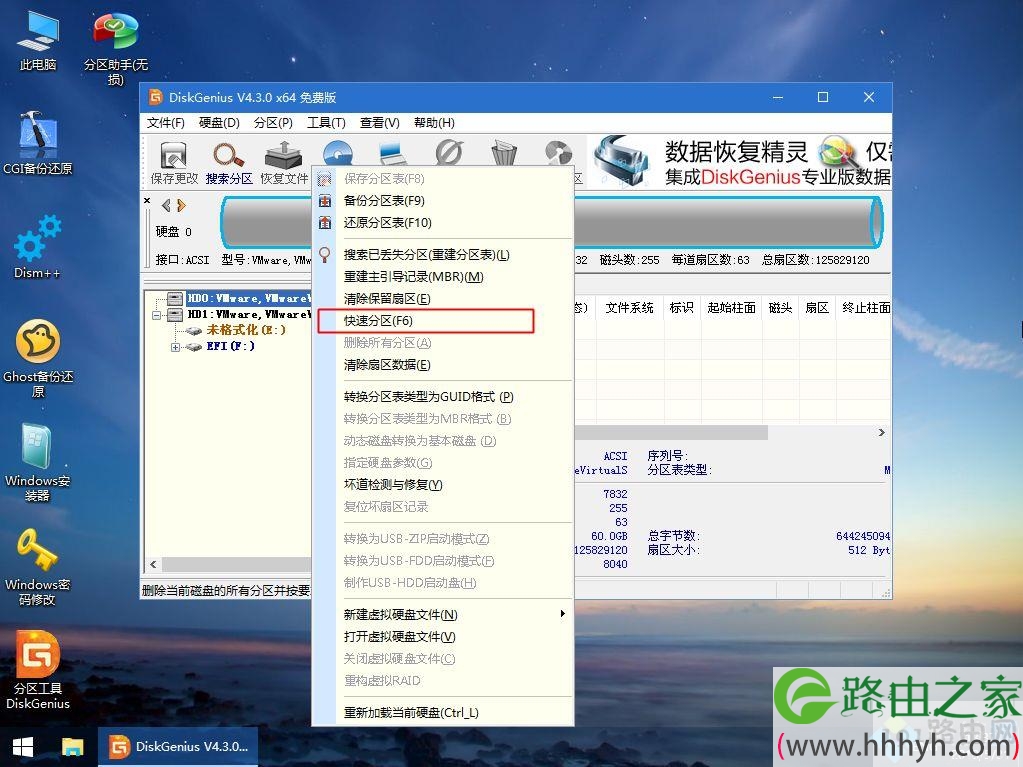Viewport: 1023px width, 767px height.
Task: Open the Windows Start button
Action: (23, 747)
